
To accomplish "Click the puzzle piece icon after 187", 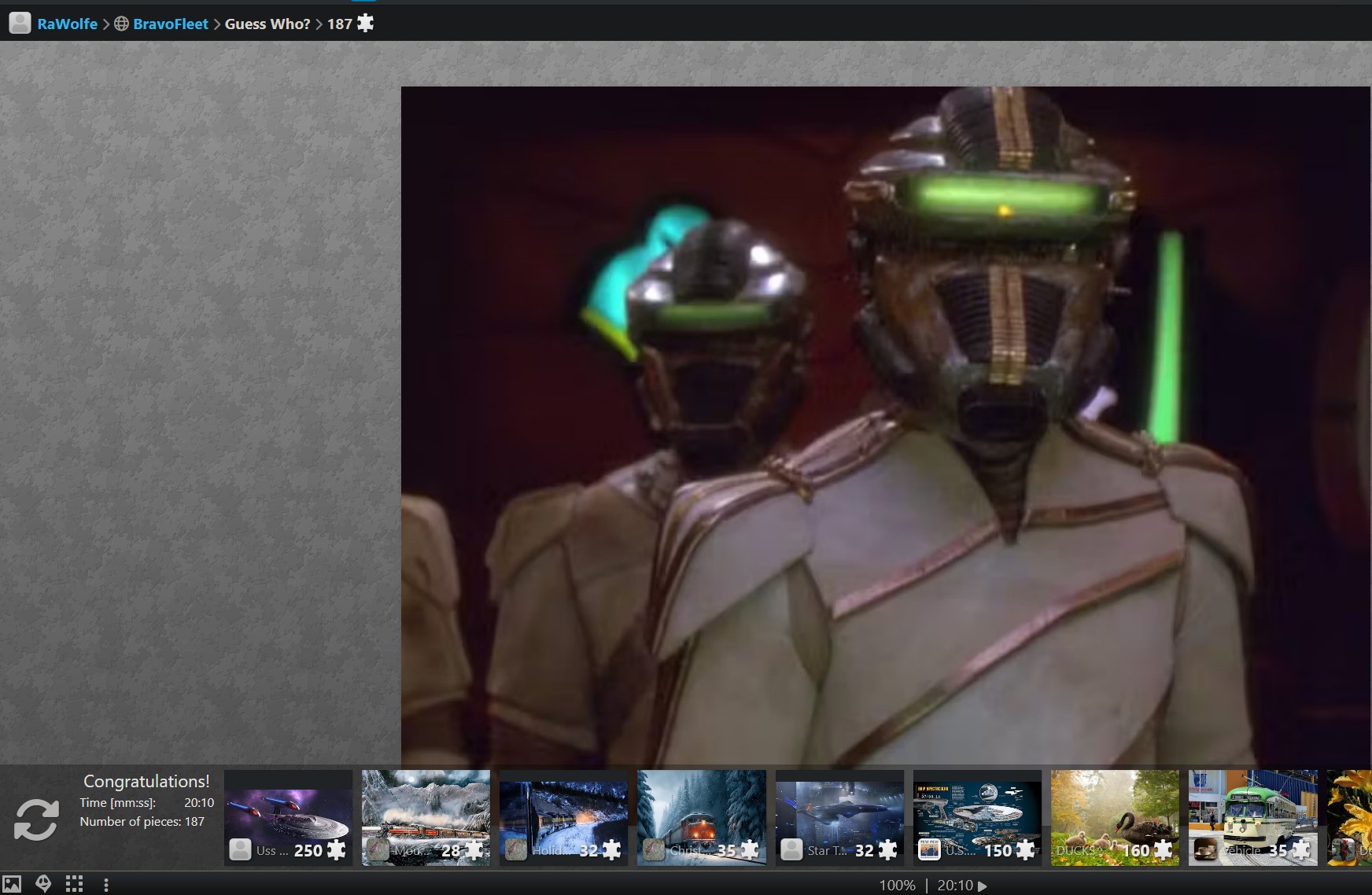I will tap(365, 23).
